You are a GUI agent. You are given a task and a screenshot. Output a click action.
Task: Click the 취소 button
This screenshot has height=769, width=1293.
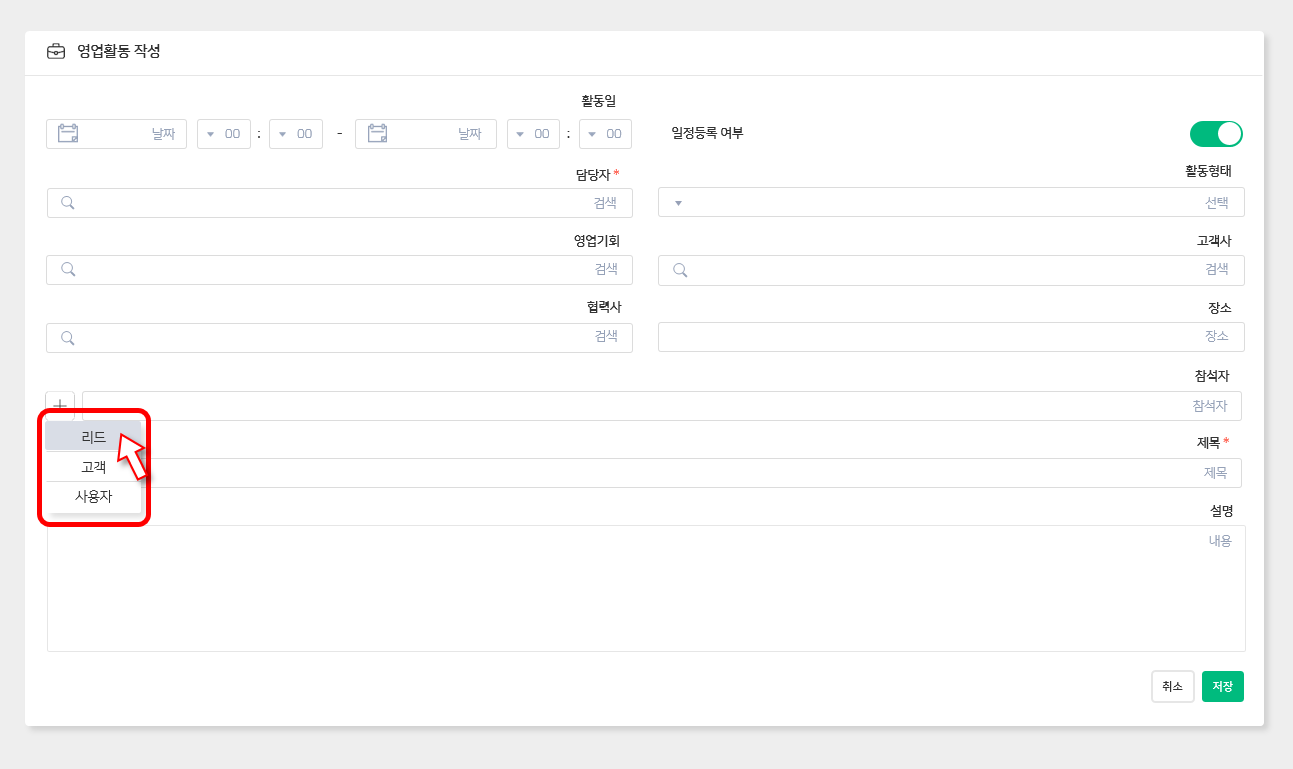point(1172,687)
